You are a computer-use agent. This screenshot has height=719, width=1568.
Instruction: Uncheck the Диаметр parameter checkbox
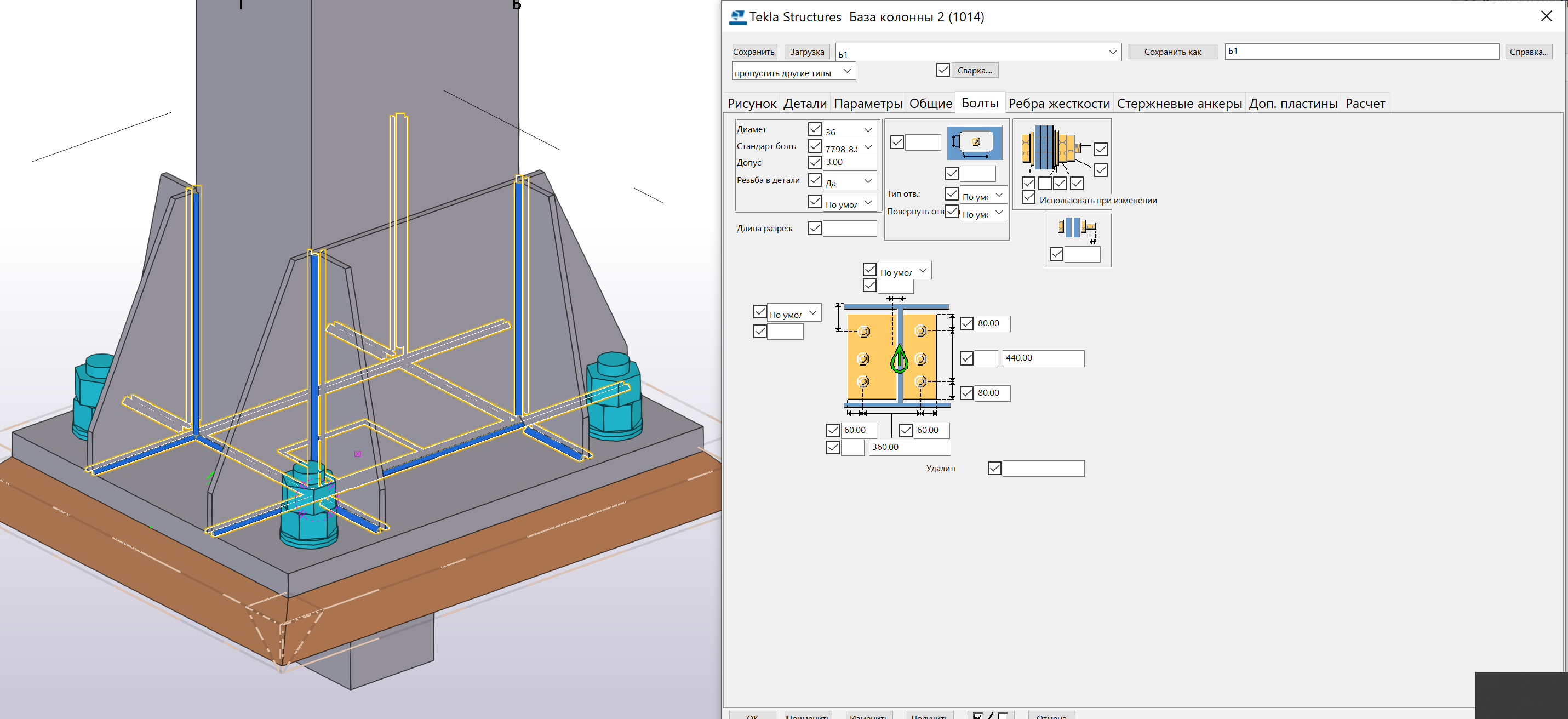(x=815, y=129)
